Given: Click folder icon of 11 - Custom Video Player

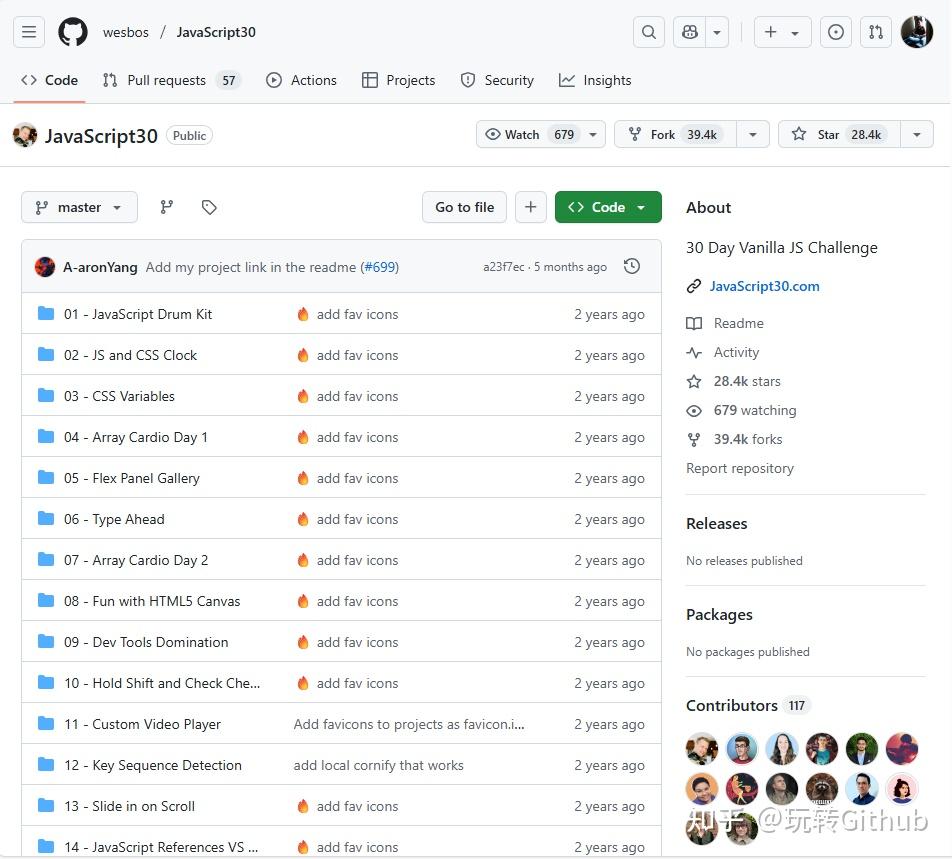Looking at the screenshot, I should pyautogui.click(x=46, y=723).
